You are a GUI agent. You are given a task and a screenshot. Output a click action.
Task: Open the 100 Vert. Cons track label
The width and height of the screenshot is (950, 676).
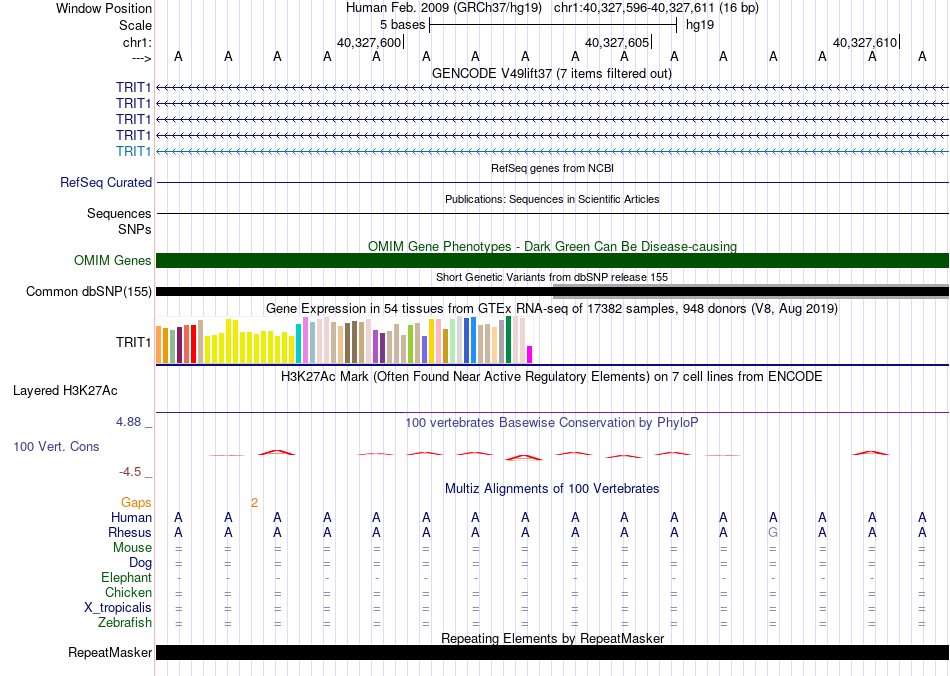pos(56,446)
